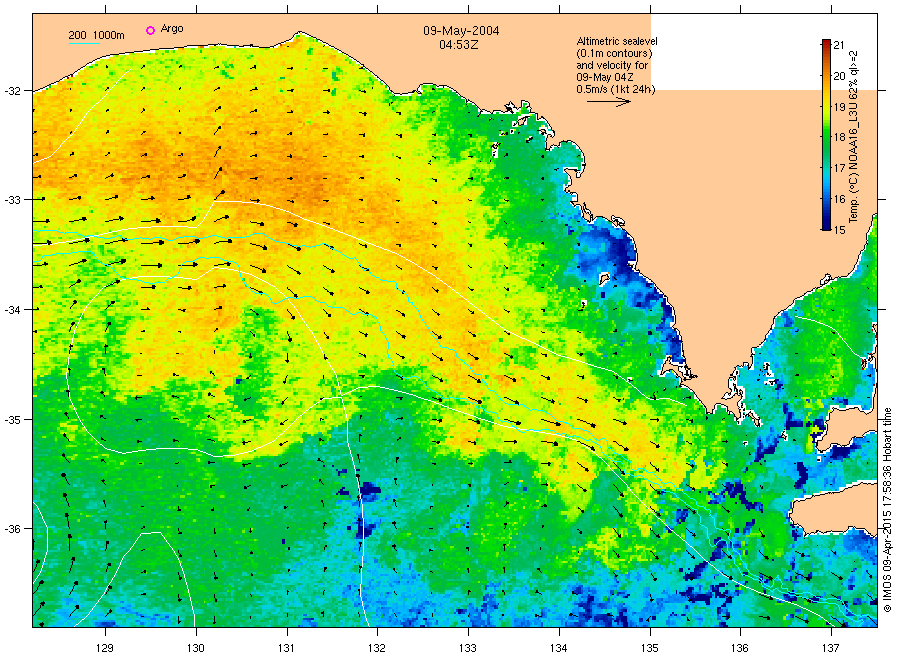Click longitude axis label 130
Image resolution: width=900 pixels, height=660 pixels.
point(196,649)
